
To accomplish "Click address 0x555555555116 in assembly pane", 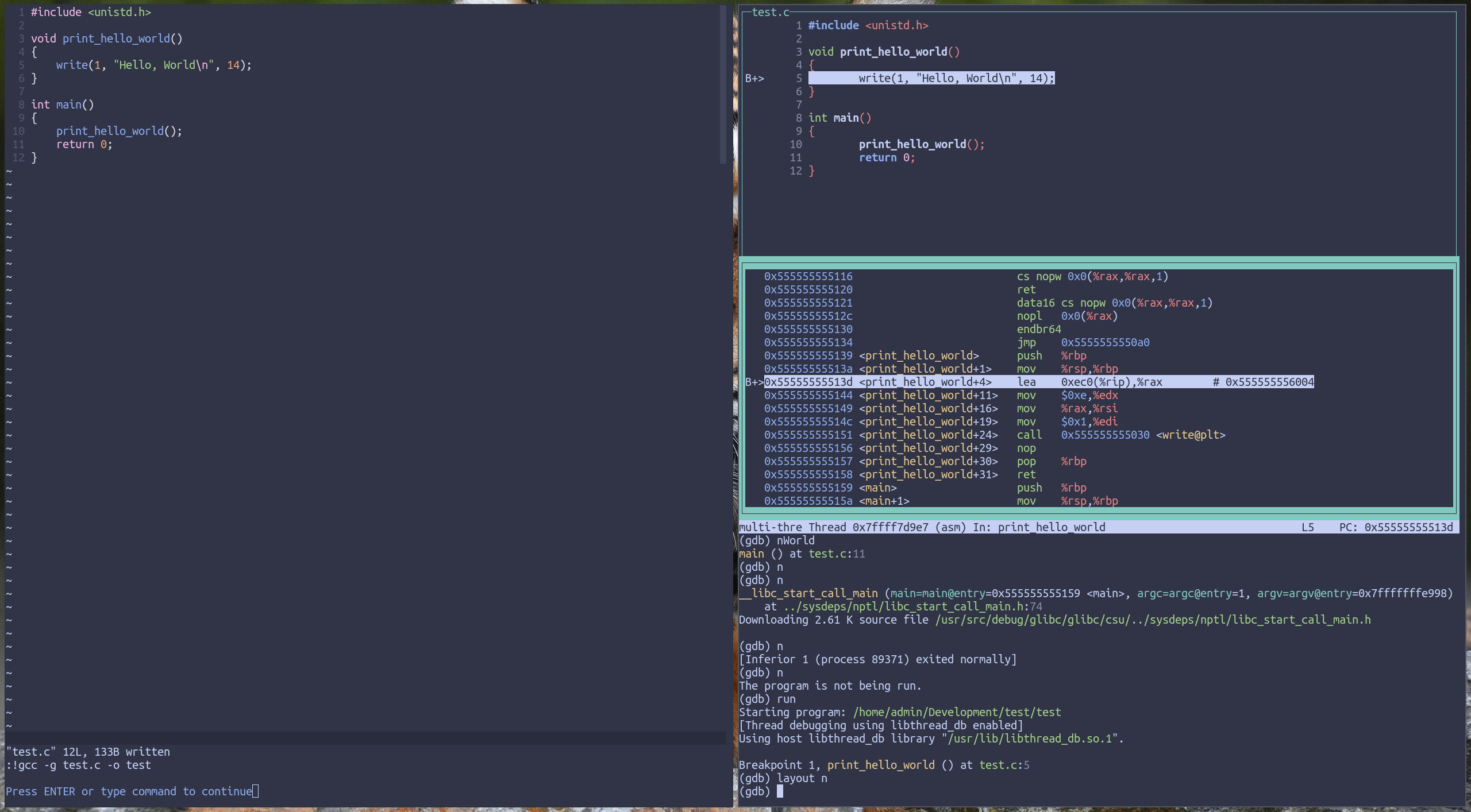I will tap(808, 276).
